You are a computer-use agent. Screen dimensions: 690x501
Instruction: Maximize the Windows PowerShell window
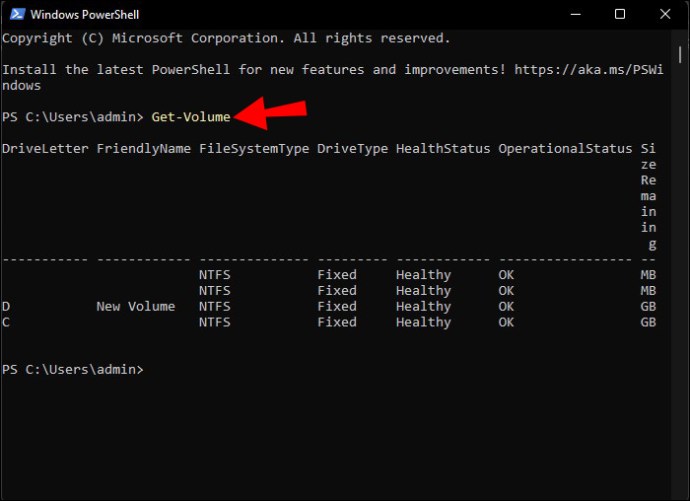[x=620, y=14]
